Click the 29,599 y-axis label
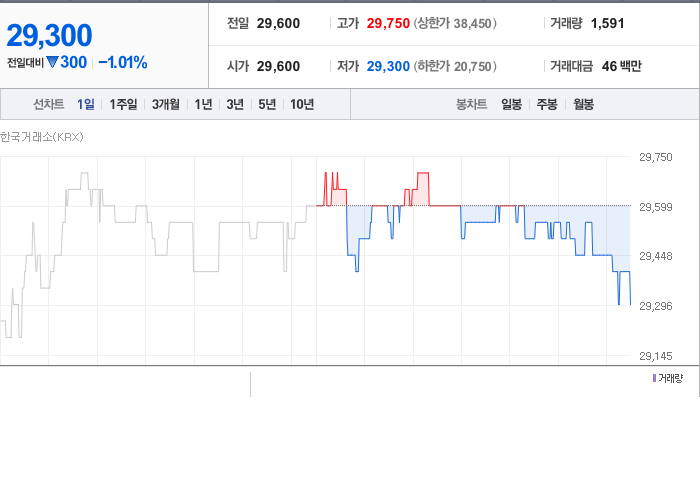700x490 pixels. click(655, 207)
